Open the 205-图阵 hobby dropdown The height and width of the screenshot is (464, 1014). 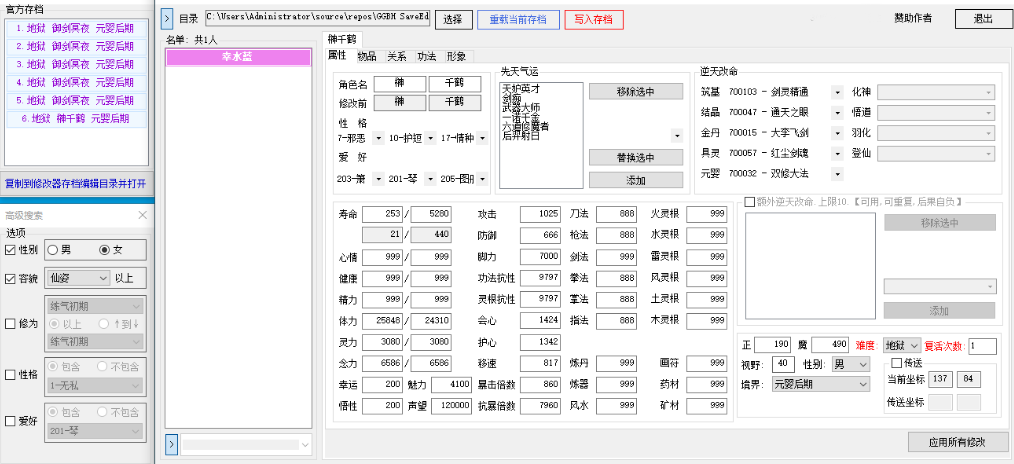click(x=482, y=179)
